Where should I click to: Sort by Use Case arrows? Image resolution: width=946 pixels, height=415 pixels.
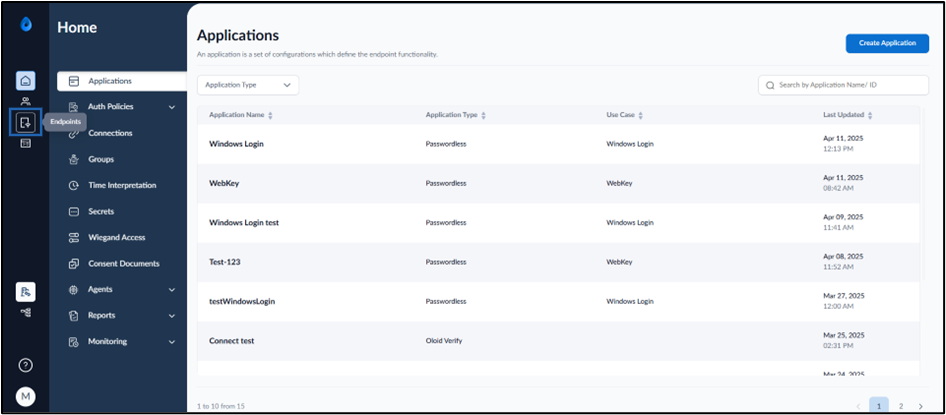[641, 115]
